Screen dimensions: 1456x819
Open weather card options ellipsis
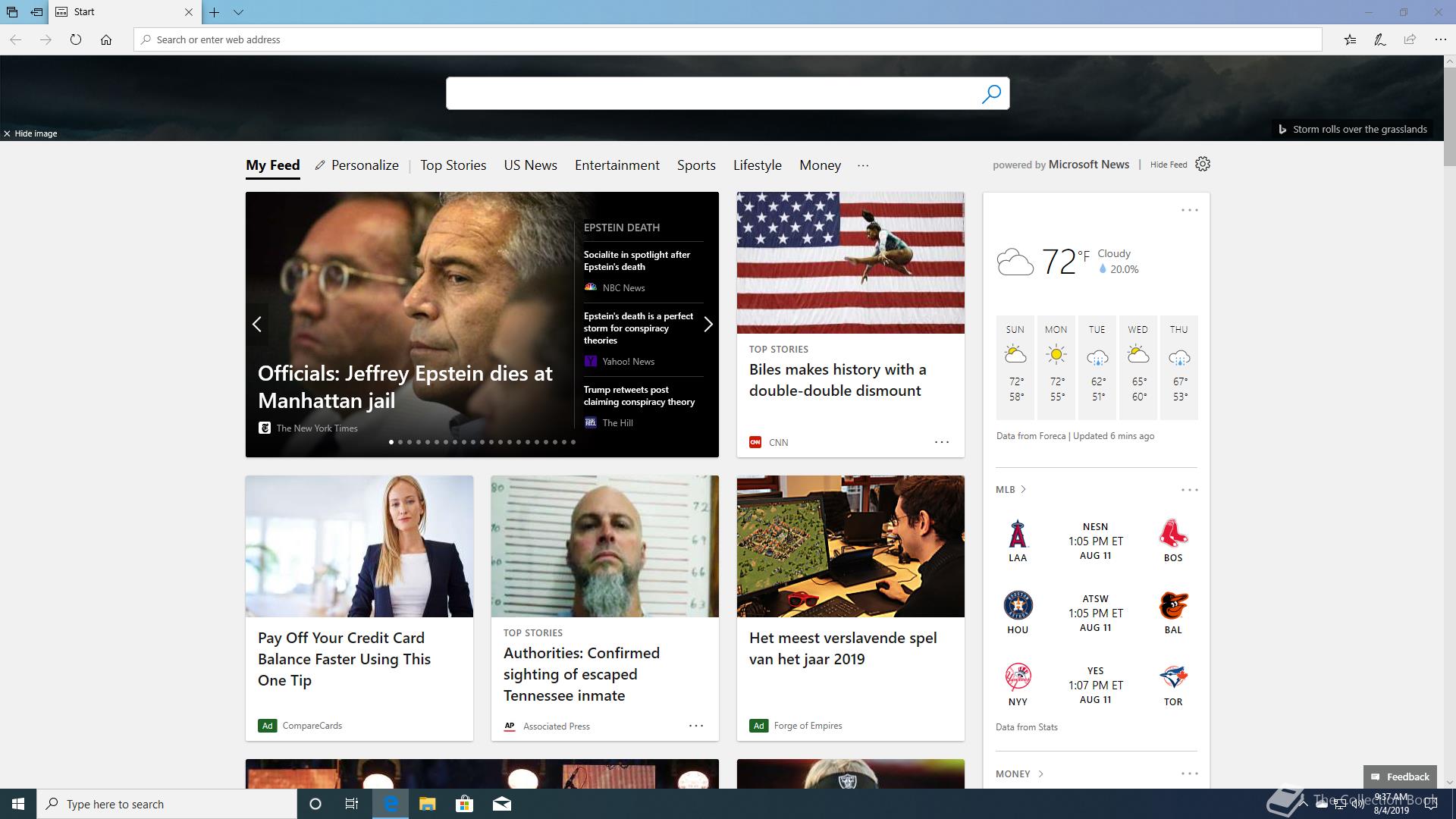click(1190, 210)
